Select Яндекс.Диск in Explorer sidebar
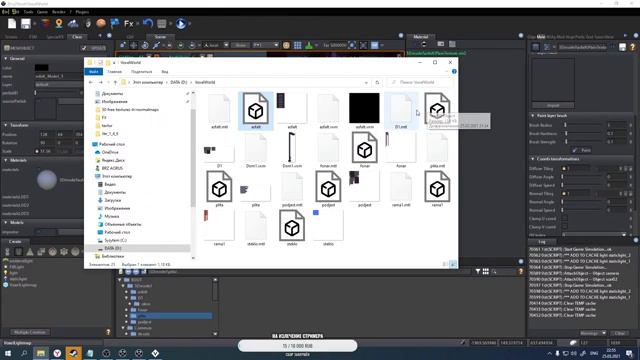This screenshot has height=360, width=640. pyautogui.click(x=113, y=160)
